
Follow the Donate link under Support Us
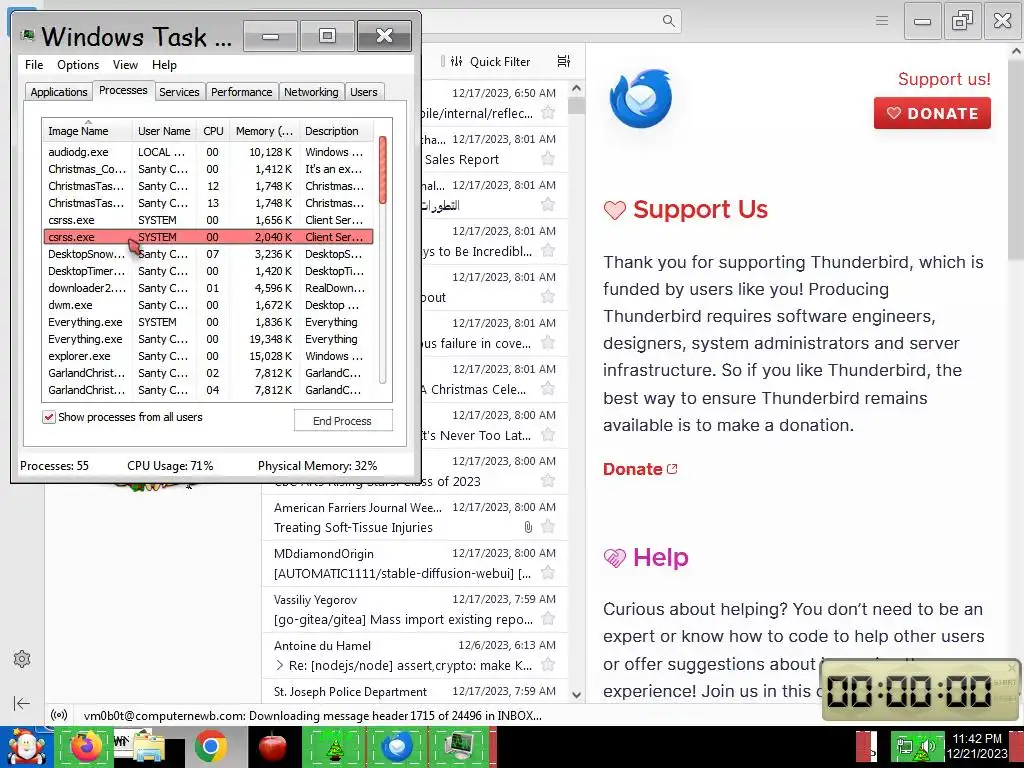pos(640,469)
